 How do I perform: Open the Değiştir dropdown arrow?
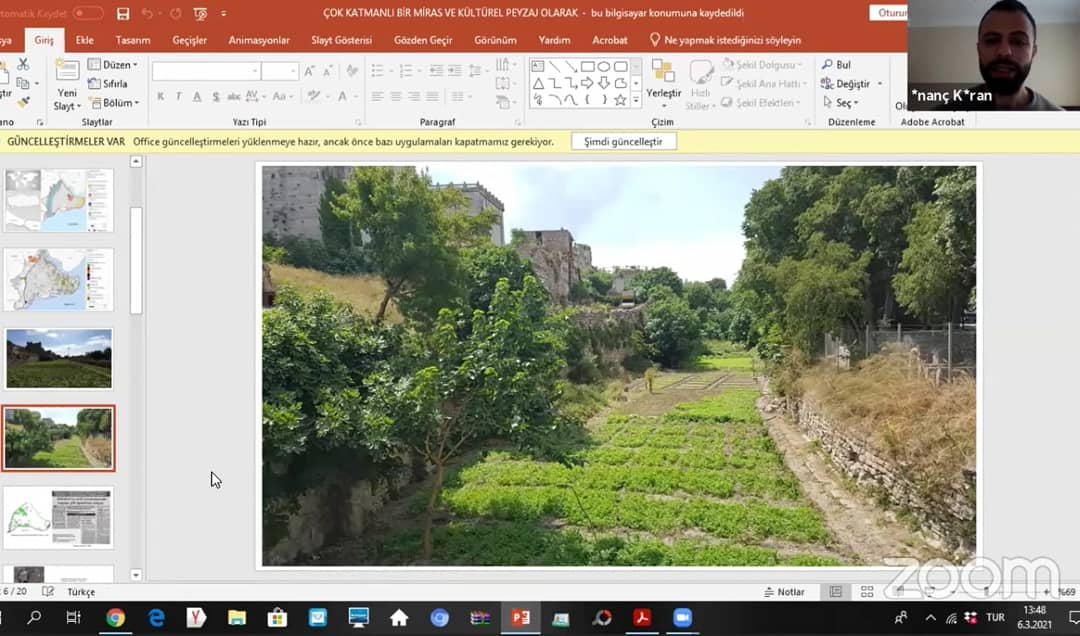[x=880, y=84]
